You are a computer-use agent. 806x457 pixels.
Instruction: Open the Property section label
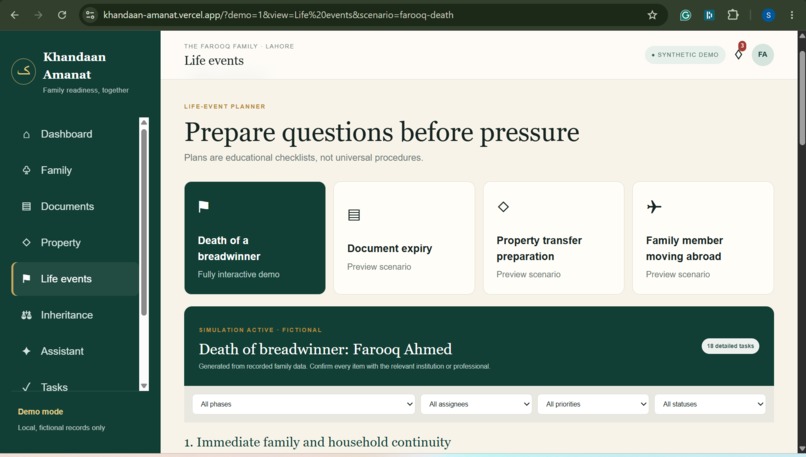click(x=61, y=243)
